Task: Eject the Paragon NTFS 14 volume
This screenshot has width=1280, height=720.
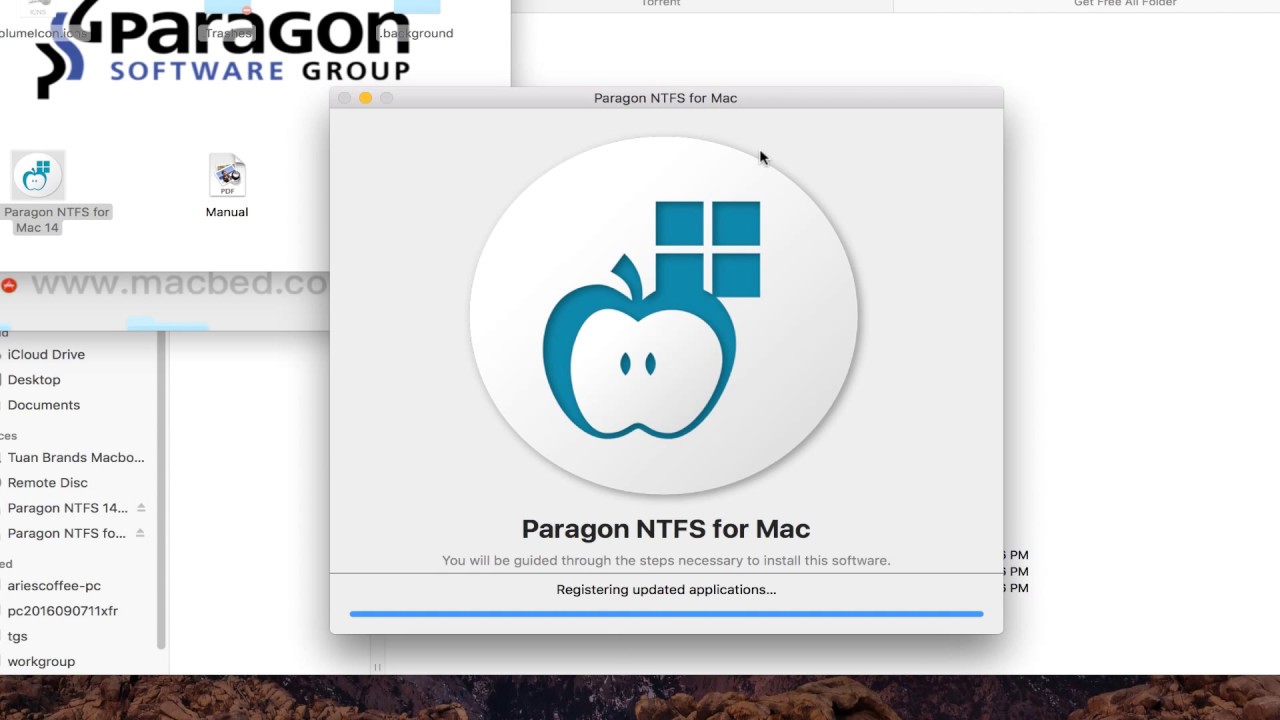Action: coord(141,508)
